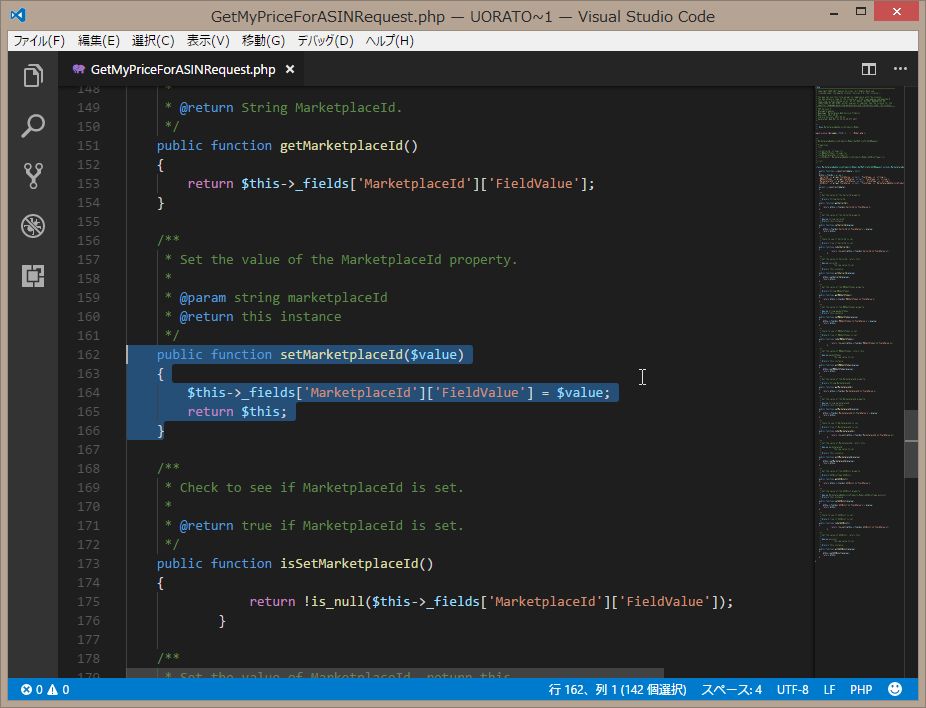This screenshot has width=926, height=708.
Task: Open the Debug view in activity bar
Action: tap(33, 226)
